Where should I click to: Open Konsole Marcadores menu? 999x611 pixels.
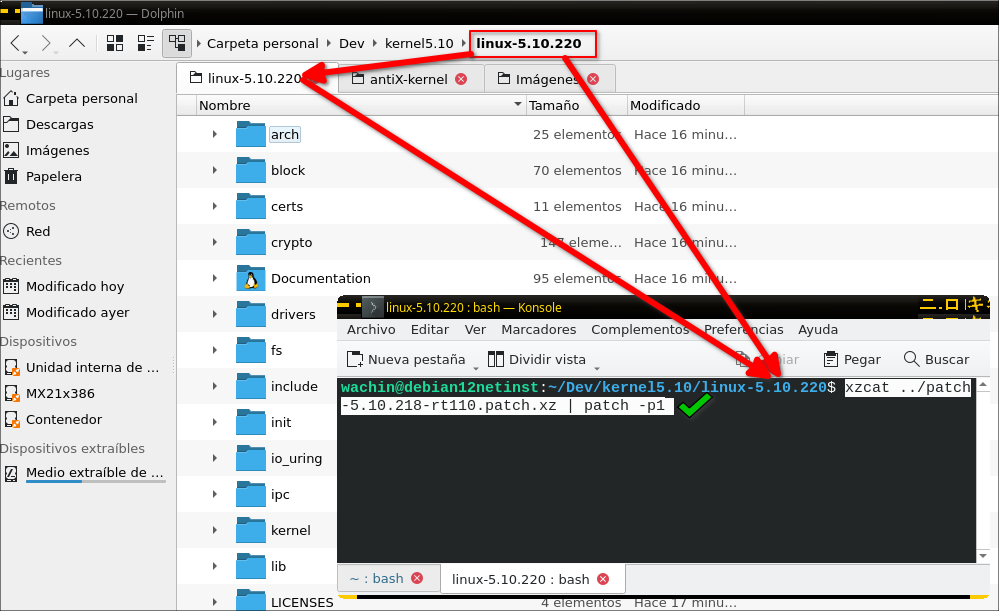tap(538, 329)
